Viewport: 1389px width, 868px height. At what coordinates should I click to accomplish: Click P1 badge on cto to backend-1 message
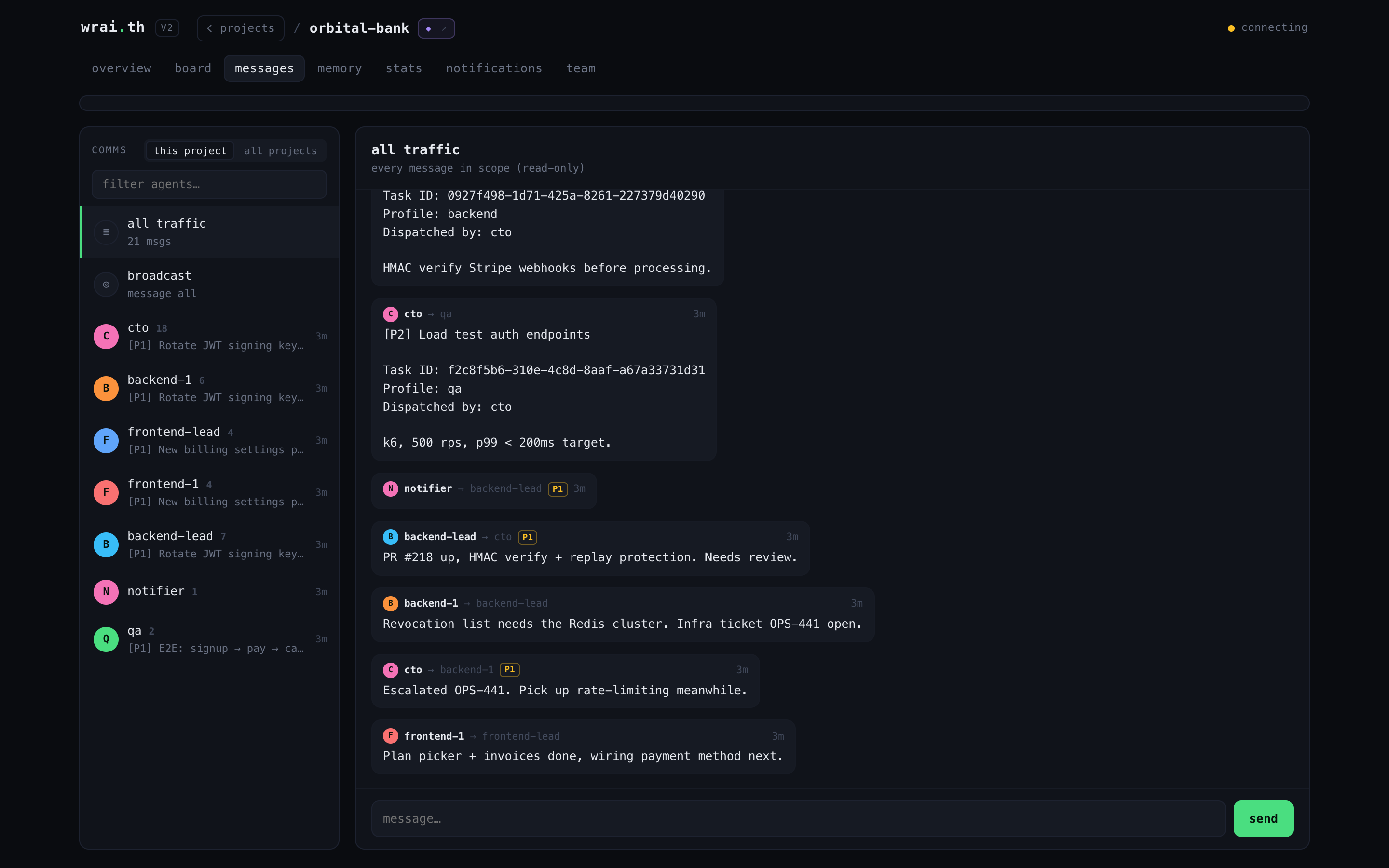tap(510, 670)
